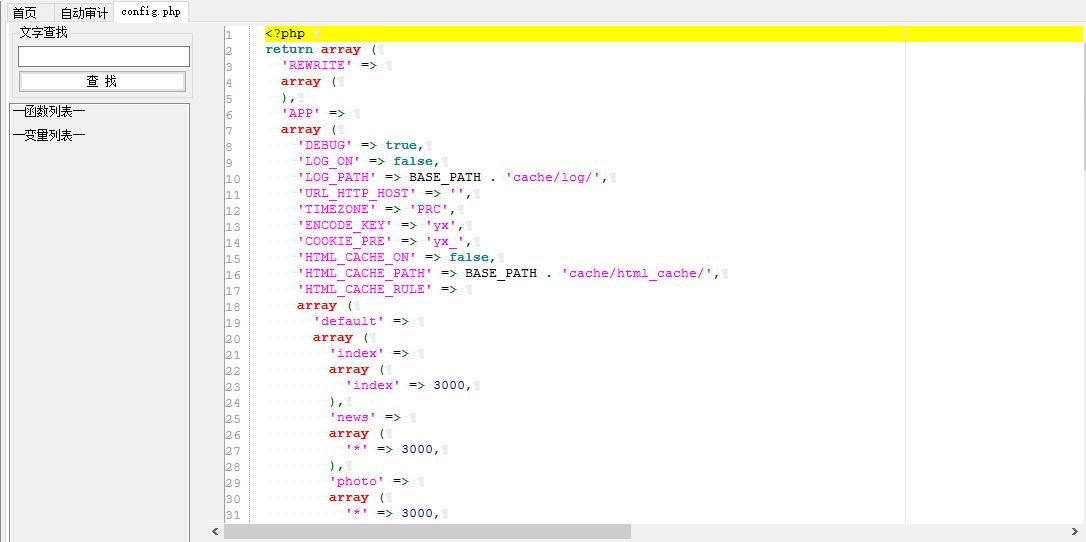Click the 'cache/html_cache/' string

pyautogui.click(x=637, y=273)
